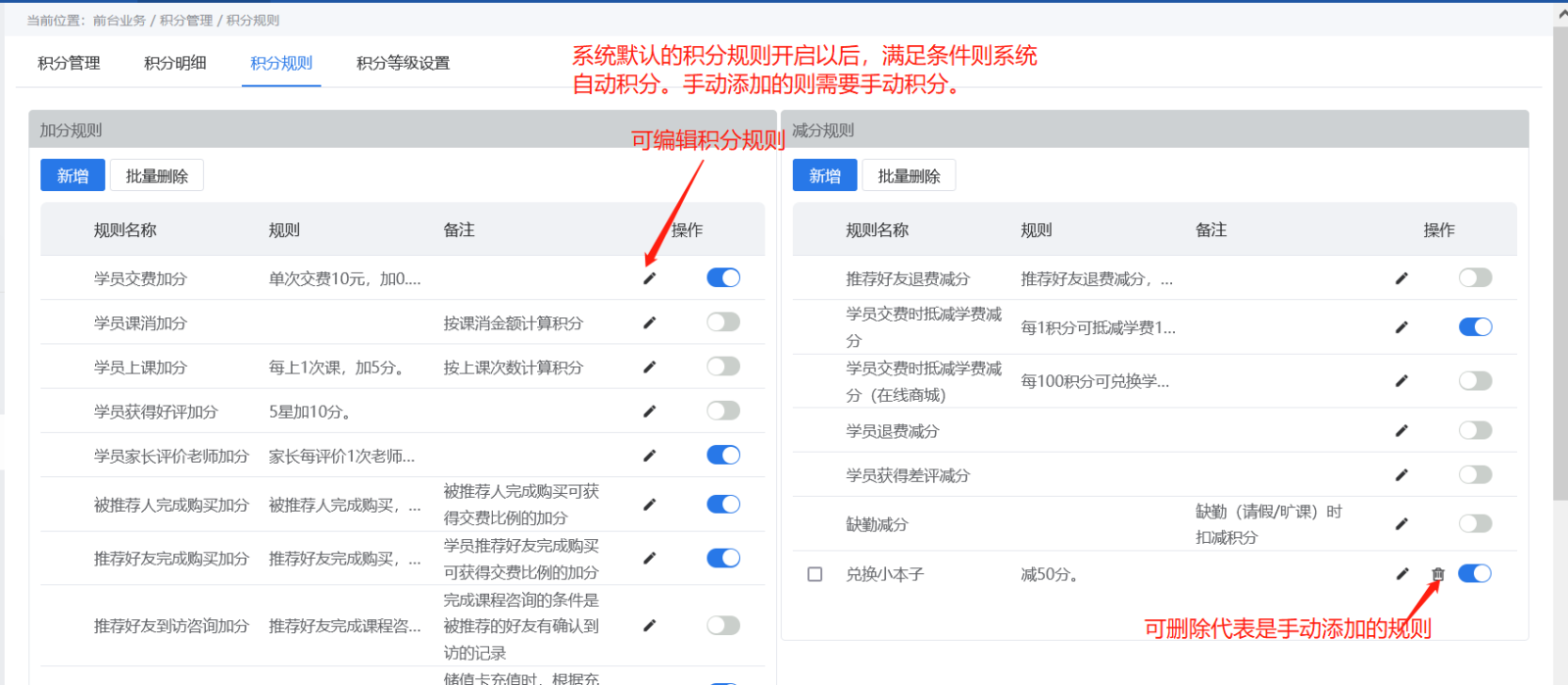The image size is (1568, 685).
Task: Disable the 推荐好友完成购买加分 switch
Action: [723, 558]
